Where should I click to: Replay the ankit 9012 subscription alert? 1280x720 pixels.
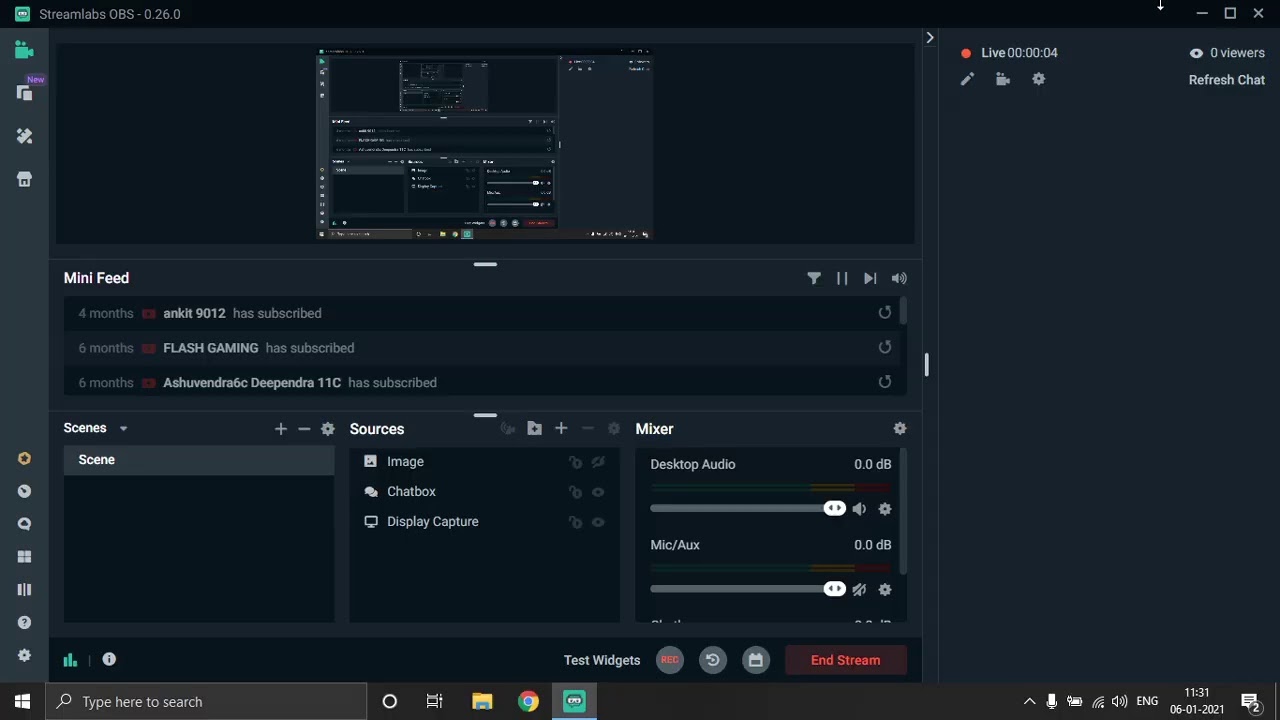pyautogui.click(x=885, y=313)
